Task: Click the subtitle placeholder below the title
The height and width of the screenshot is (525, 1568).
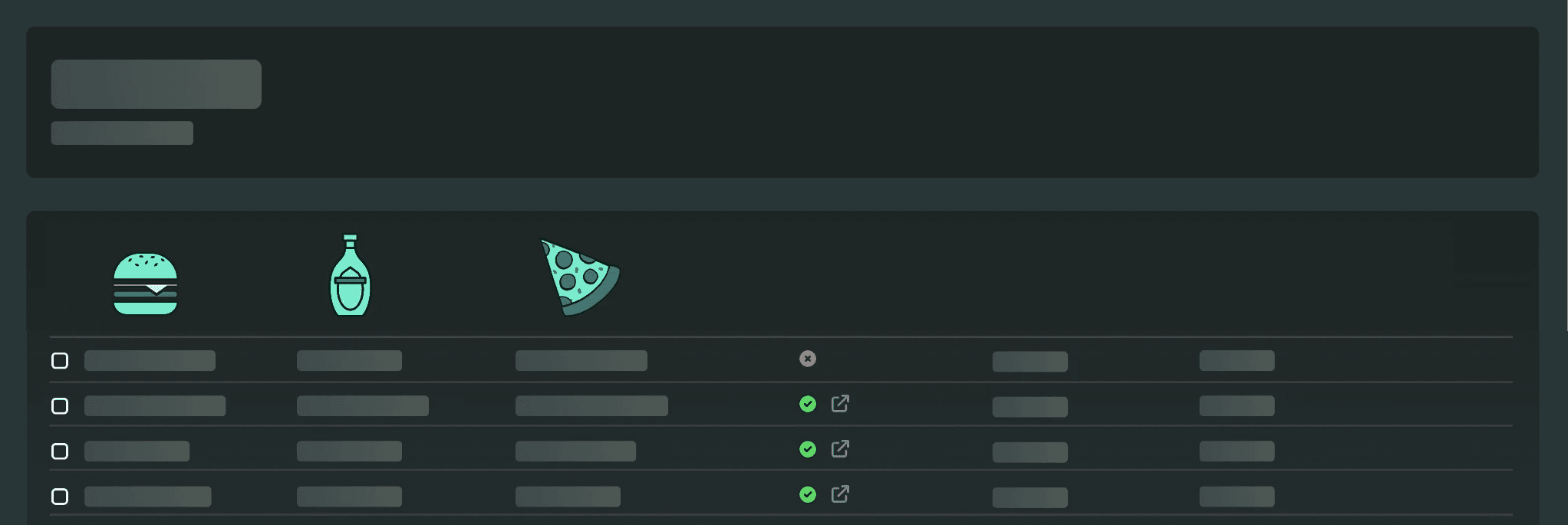Action: click(x=121, y=133)
